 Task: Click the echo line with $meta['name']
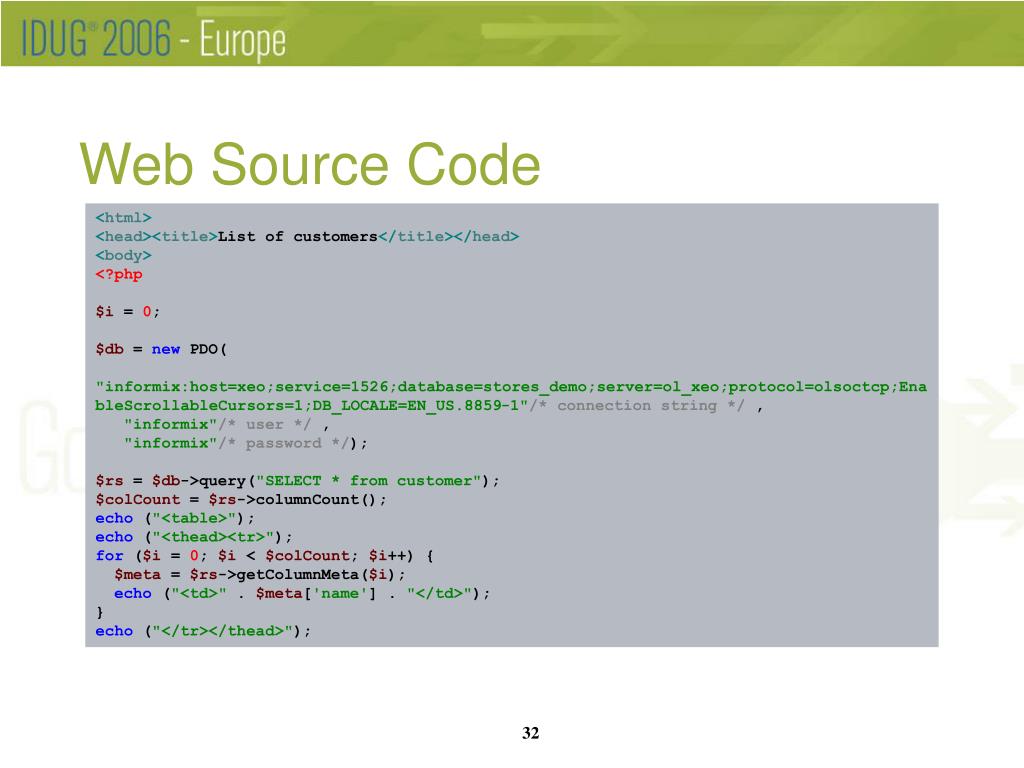pyautogui.click(x=302, y=594)
